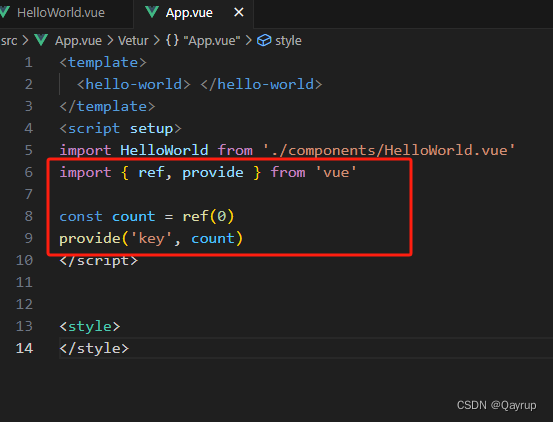Screen dimensions: 553x422
Task: Click the </hello-world> closing tag
Action: tap(261, 85)
